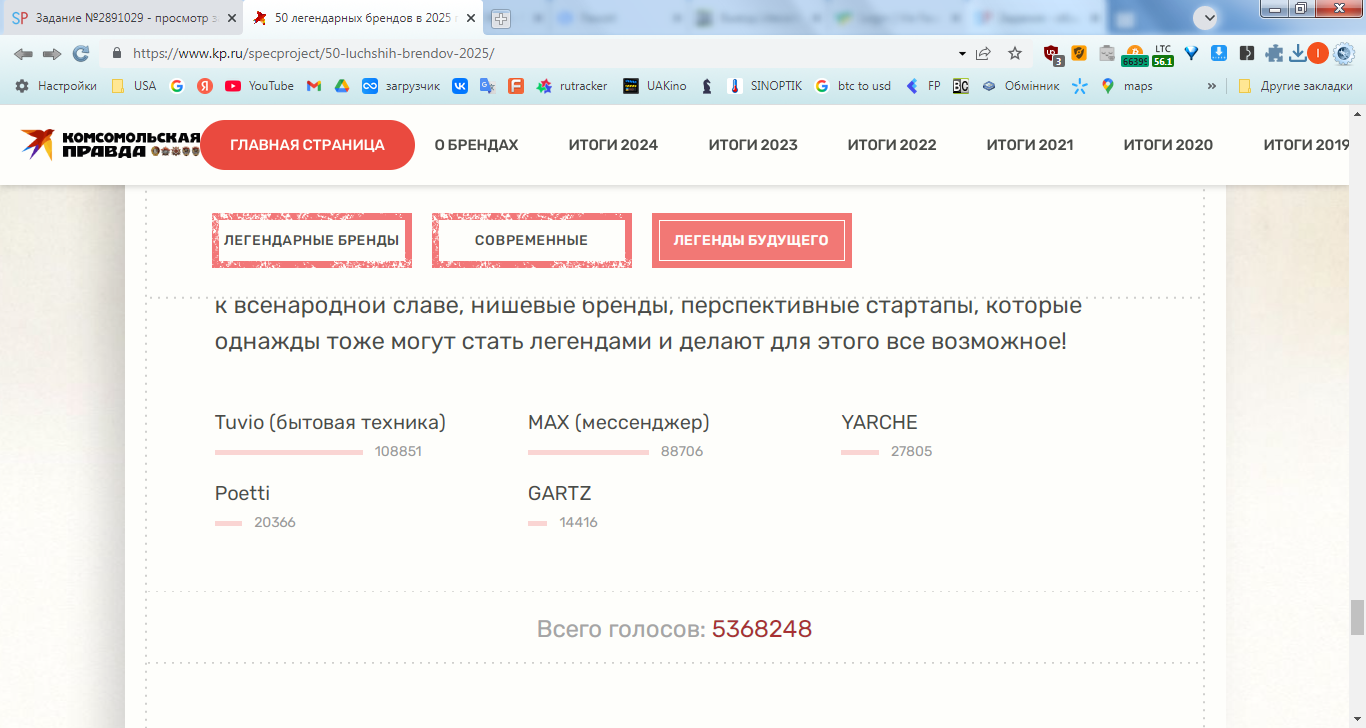Switch to the Задание №2891029 tab
Screen dimensions: 1366x728
coord(123,18)
